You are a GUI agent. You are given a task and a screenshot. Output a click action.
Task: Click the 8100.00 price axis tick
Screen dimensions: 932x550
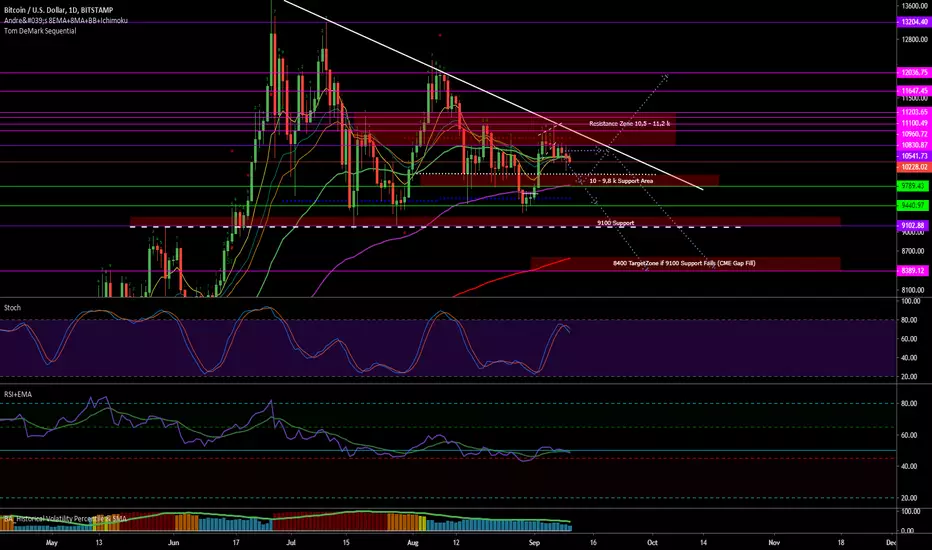pyautogui.click(x=912, y=290)
